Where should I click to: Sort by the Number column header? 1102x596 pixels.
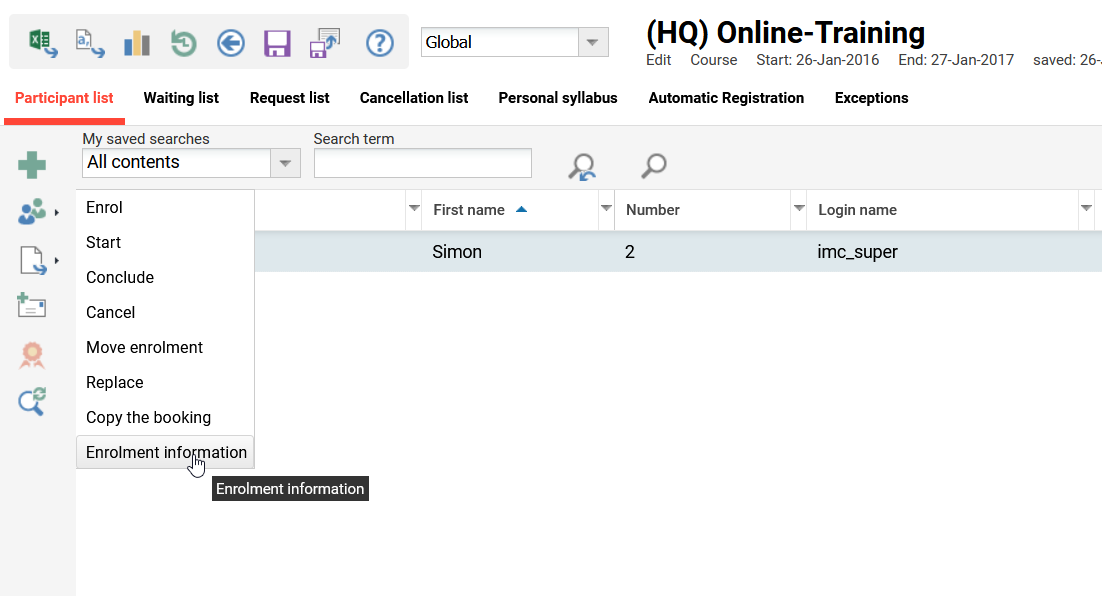653,210
